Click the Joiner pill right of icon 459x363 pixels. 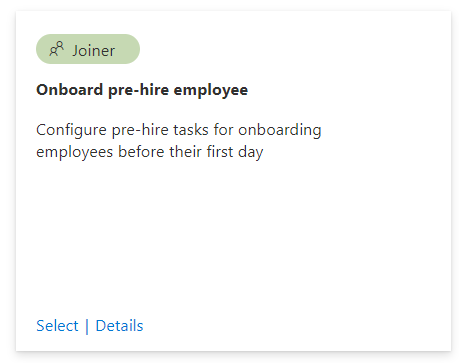pyautogui.click(x=94, y=51)
